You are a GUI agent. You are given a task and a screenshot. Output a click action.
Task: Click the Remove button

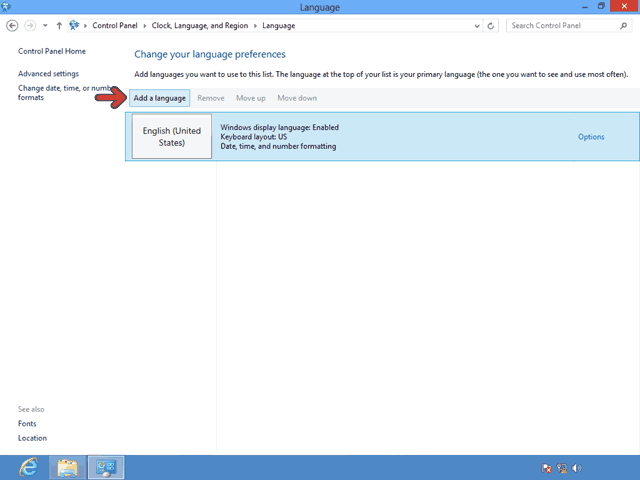coord(211,98)
